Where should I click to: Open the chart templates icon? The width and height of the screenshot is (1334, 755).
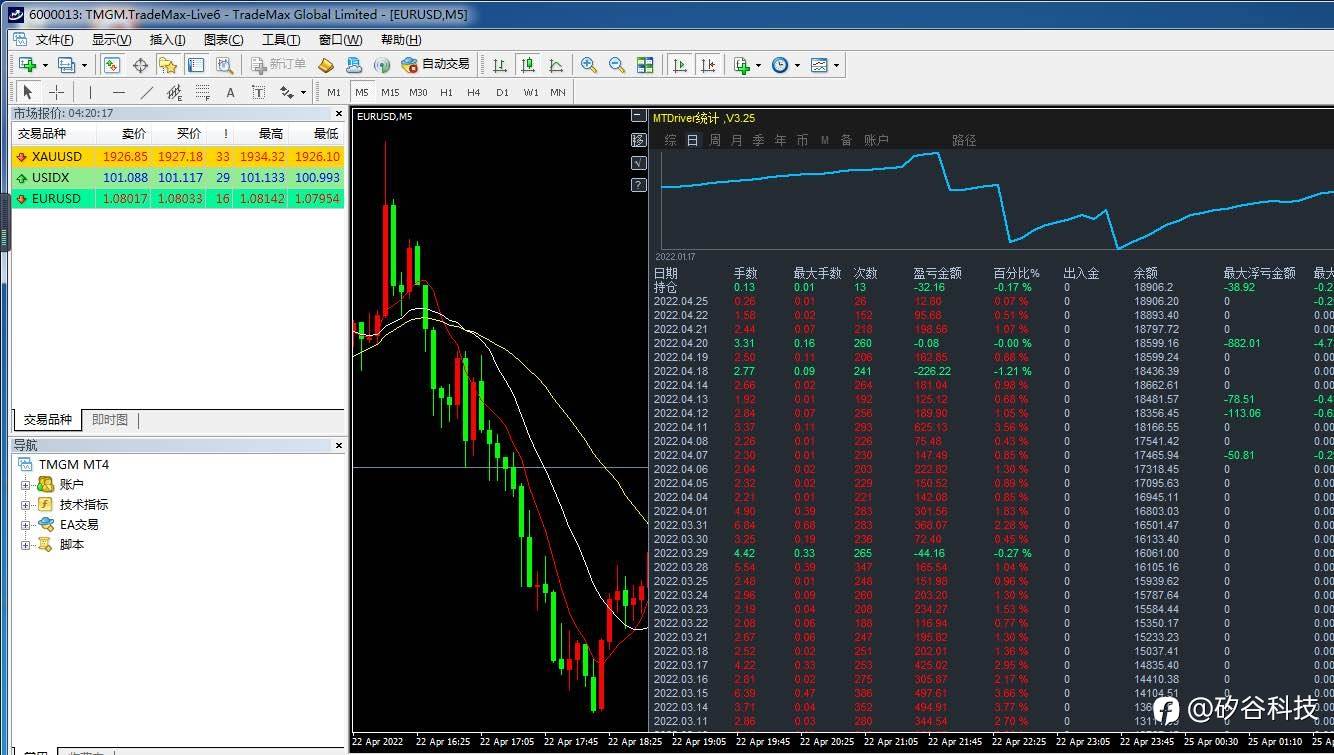[x=819, y=65]
